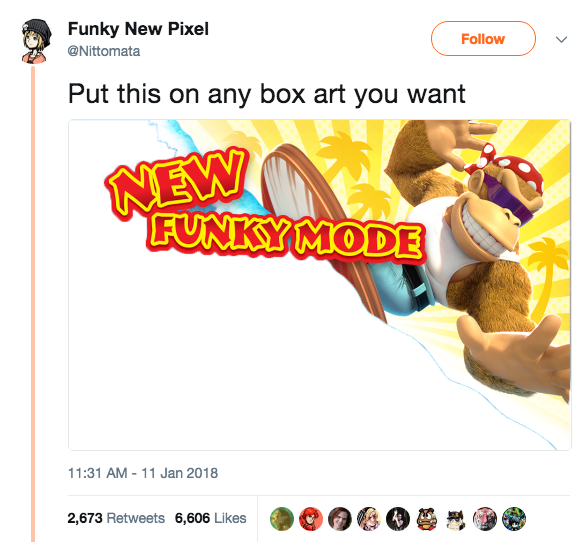Open the brunette woman photo liker avatar
This screenshot has height=542, width=580.
coord(340,519)
